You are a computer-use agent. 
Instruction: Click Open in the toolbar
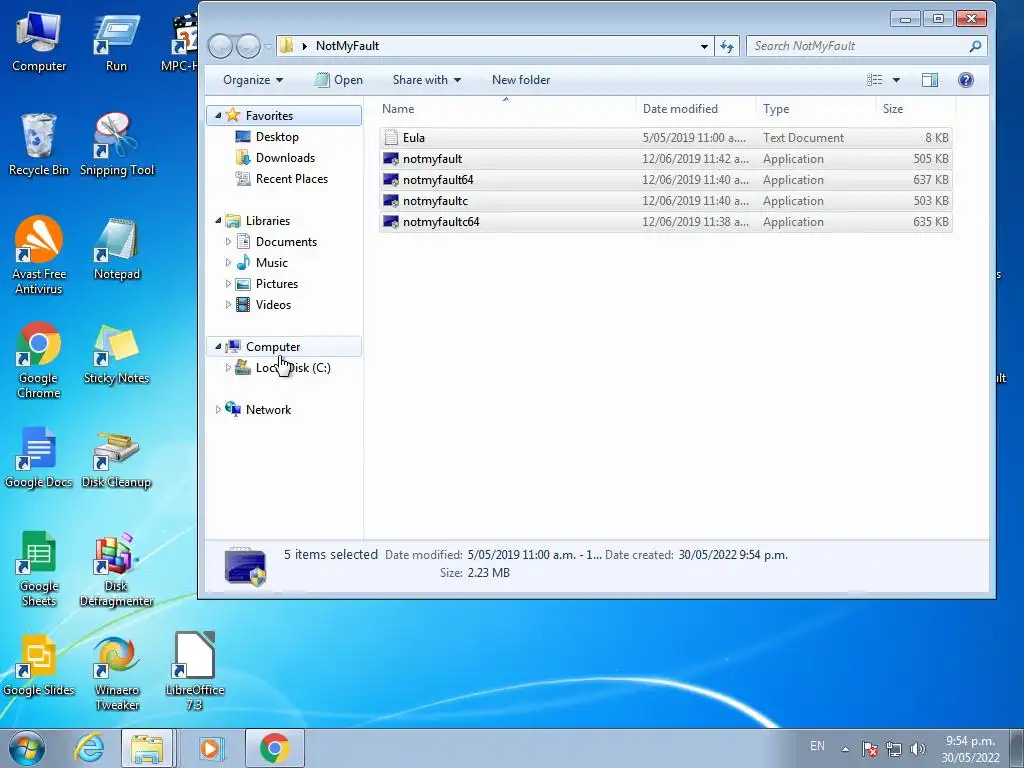[339, 80]
